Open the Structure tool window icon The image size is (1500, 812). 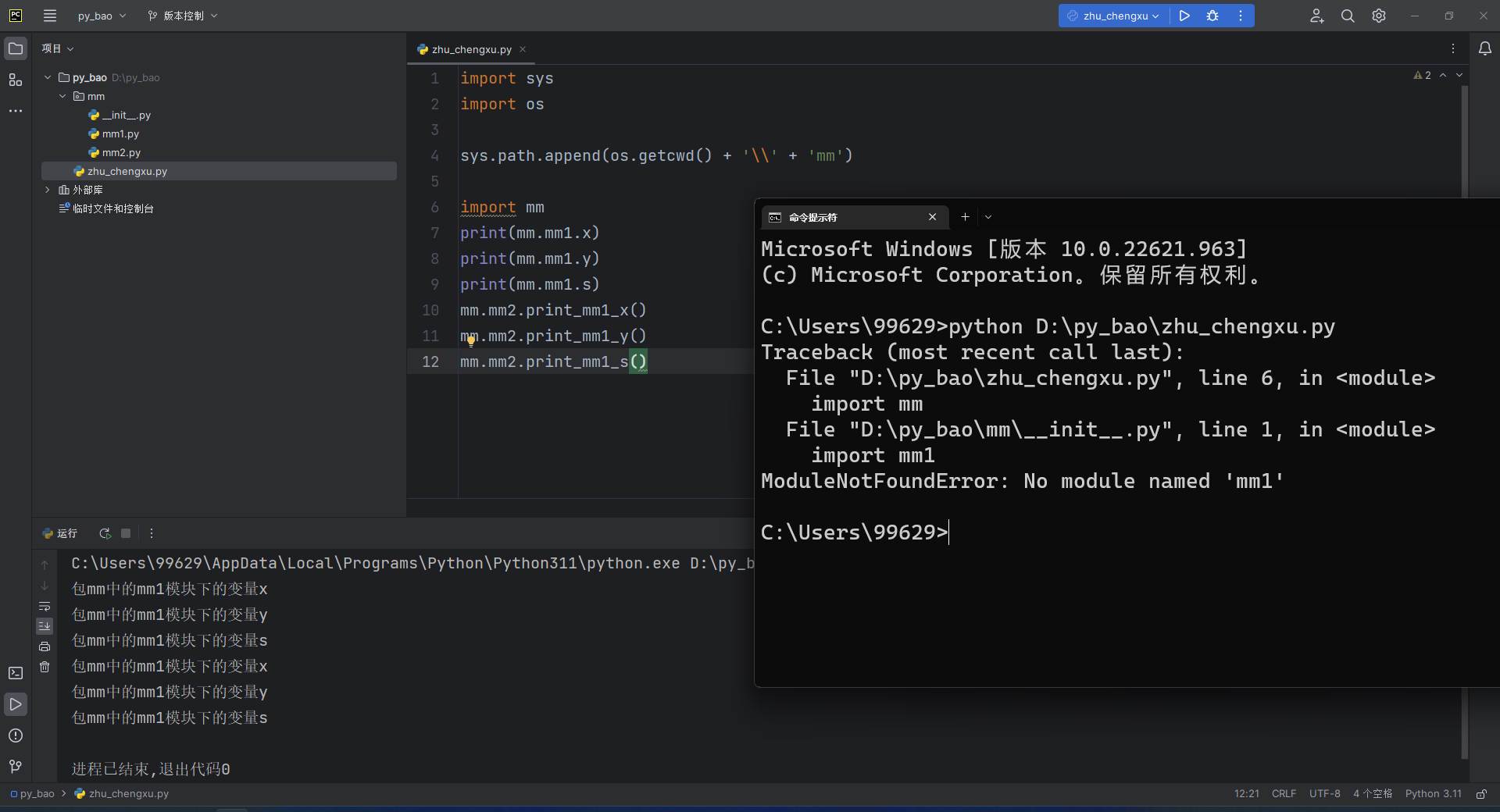coord(16,80)
